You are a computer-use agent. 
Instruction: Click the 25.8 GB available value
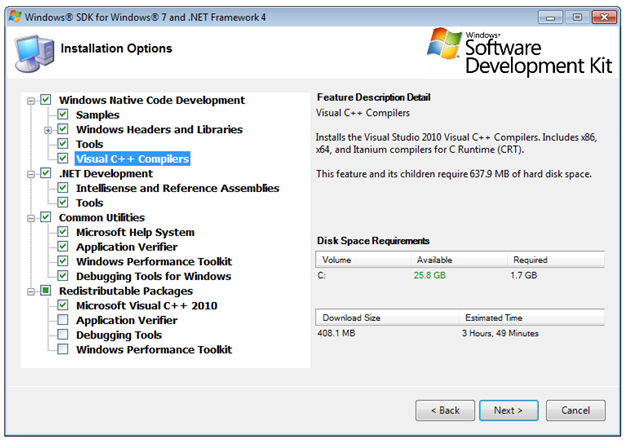pyautogui.click(x=430, y=275)
